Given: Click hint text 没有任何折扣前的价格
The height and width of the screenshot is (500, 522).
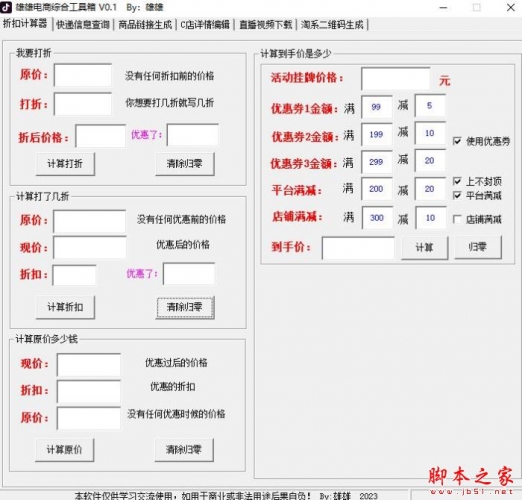Looking at the screenshot, I should [169, 76].
